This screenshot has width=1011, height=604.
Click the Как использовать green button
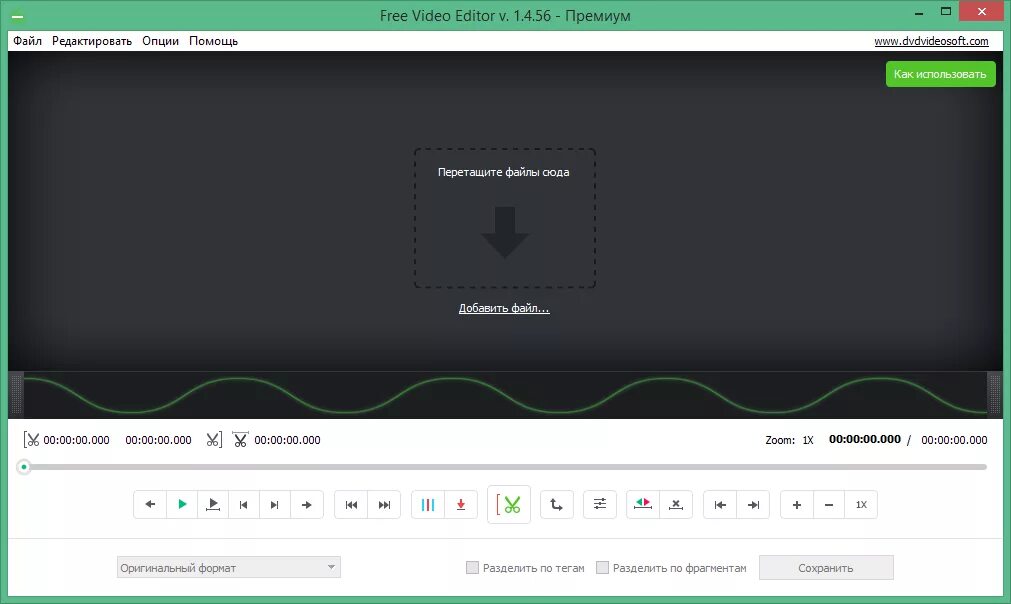click(x=940, y=74)
